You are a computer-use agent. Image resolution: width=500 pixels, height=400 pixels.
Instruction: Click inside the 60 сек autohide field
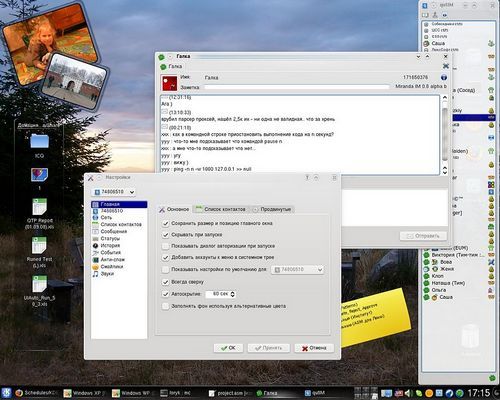(218, 294)
